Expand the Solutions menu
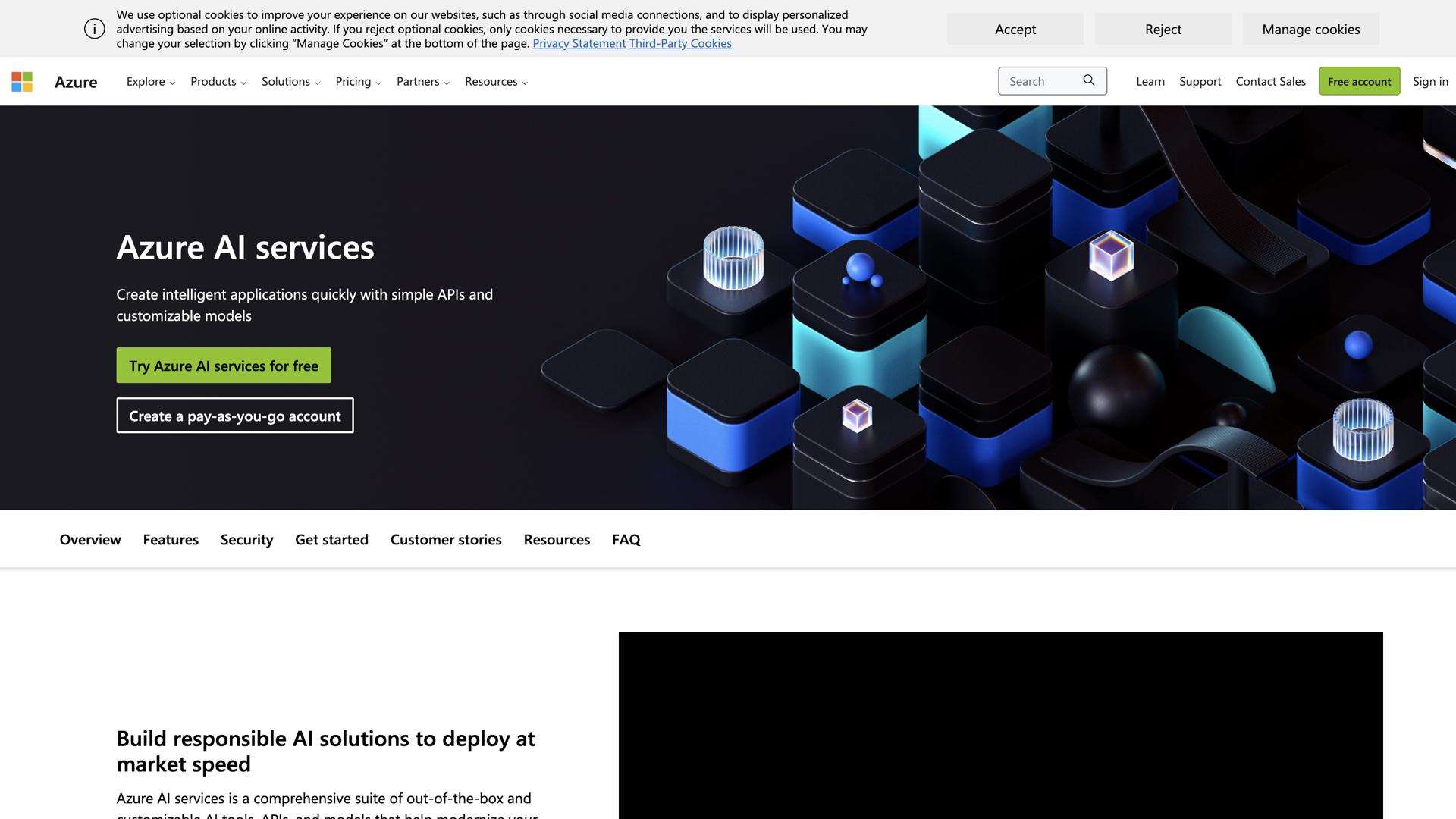The height and width of the screenshot is (819, 1456). pyautogui.click(x=290, y=81)
